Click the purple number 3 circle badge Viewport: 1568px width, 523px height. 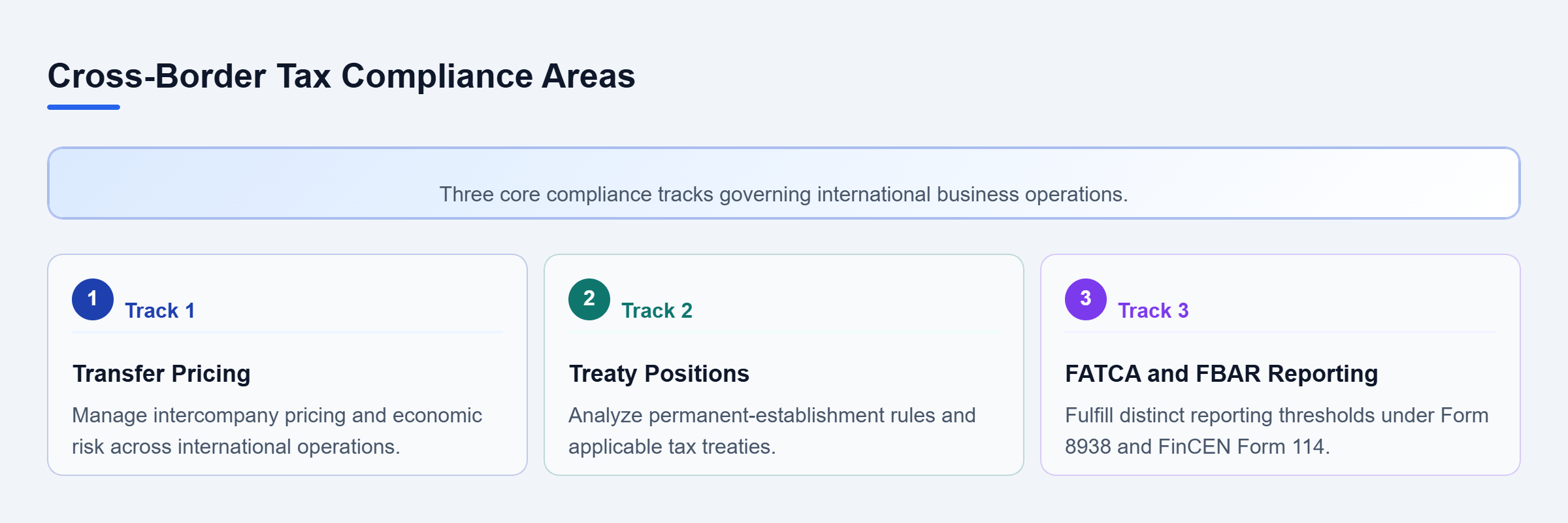[x=1086, y=299]
